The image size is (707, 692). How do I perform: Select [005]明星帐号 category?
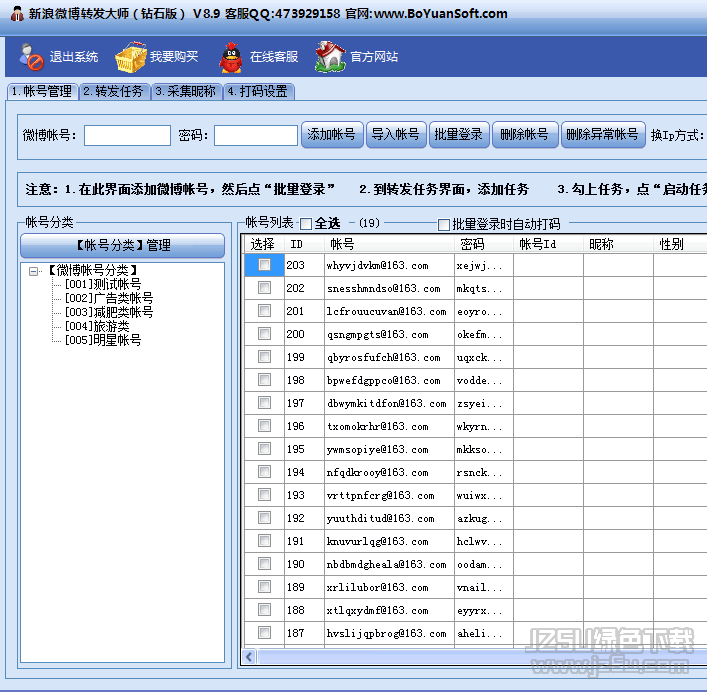click(103, 340)
